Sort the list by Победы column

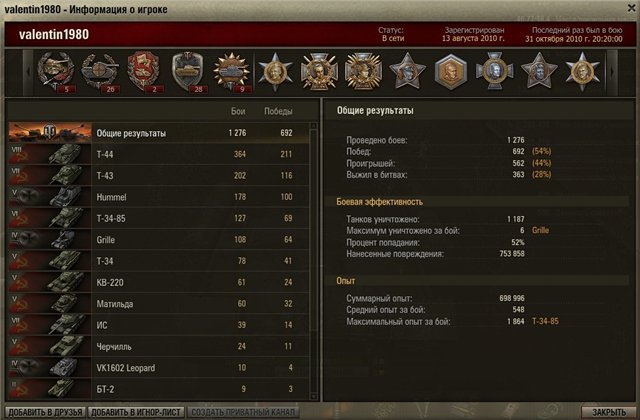278,111
